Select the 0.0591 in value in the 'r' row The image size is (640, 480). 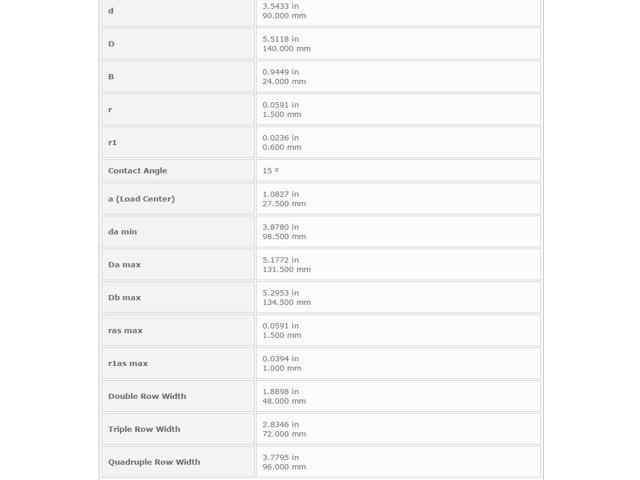point(280,105)
